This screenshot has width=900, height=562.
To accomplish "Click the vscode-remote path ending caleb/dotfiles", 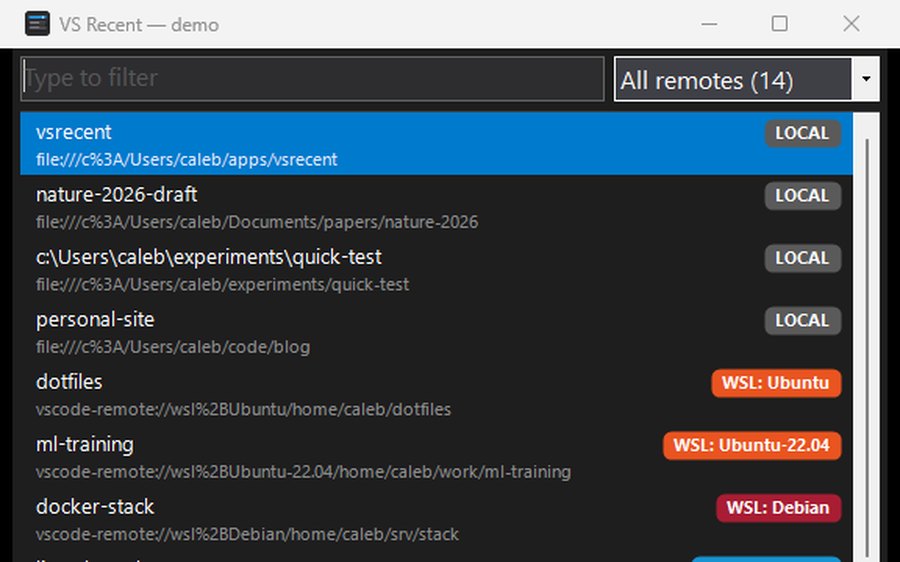I will [243, 410].
